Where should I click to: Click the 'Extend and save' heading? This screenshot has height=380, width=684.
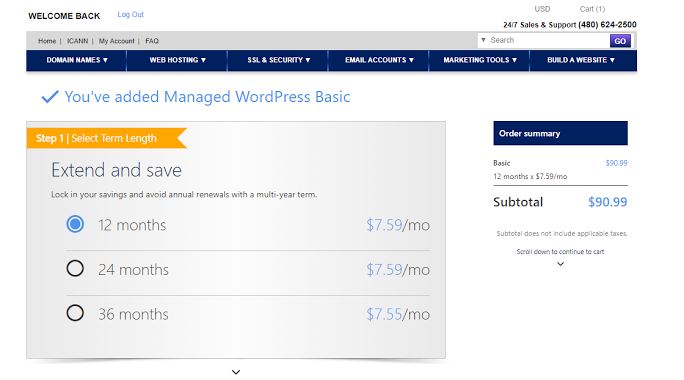pos(116,170)
